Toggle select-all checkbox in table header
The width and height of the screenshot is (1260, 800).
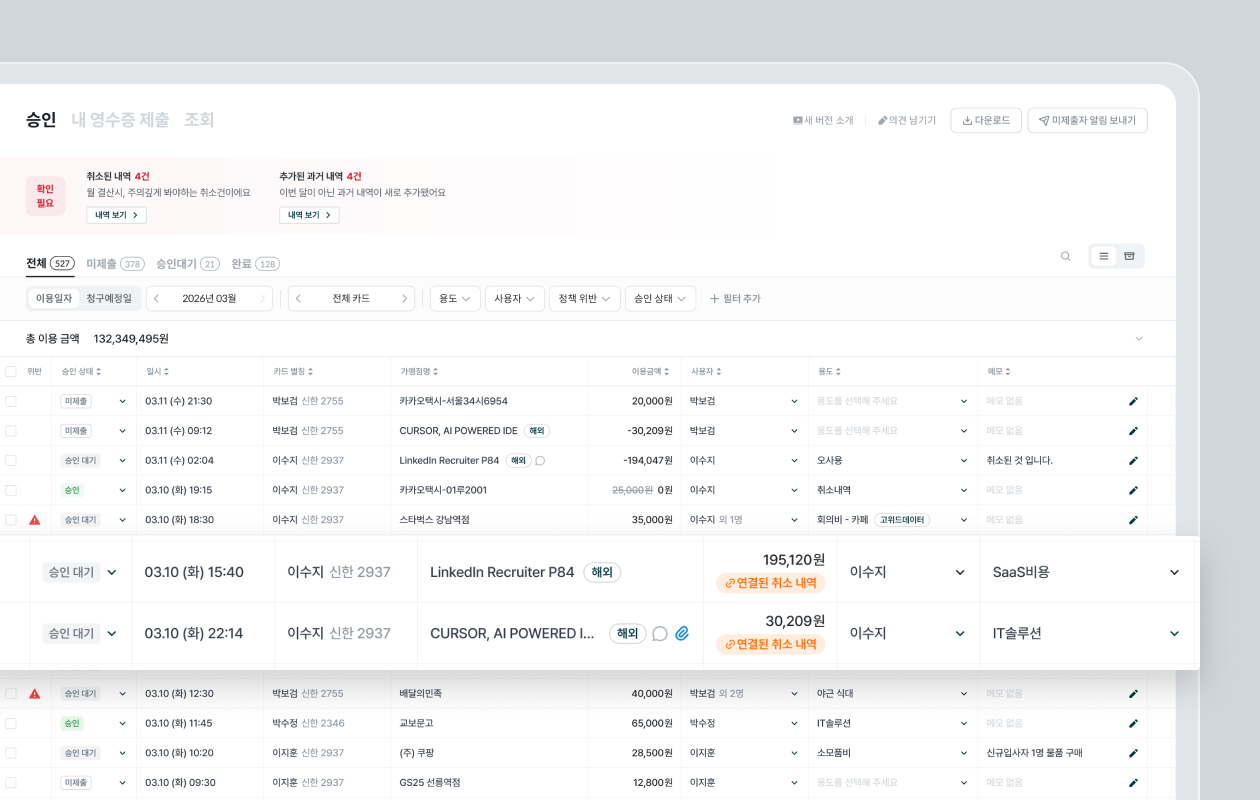[x=11, y=371]
